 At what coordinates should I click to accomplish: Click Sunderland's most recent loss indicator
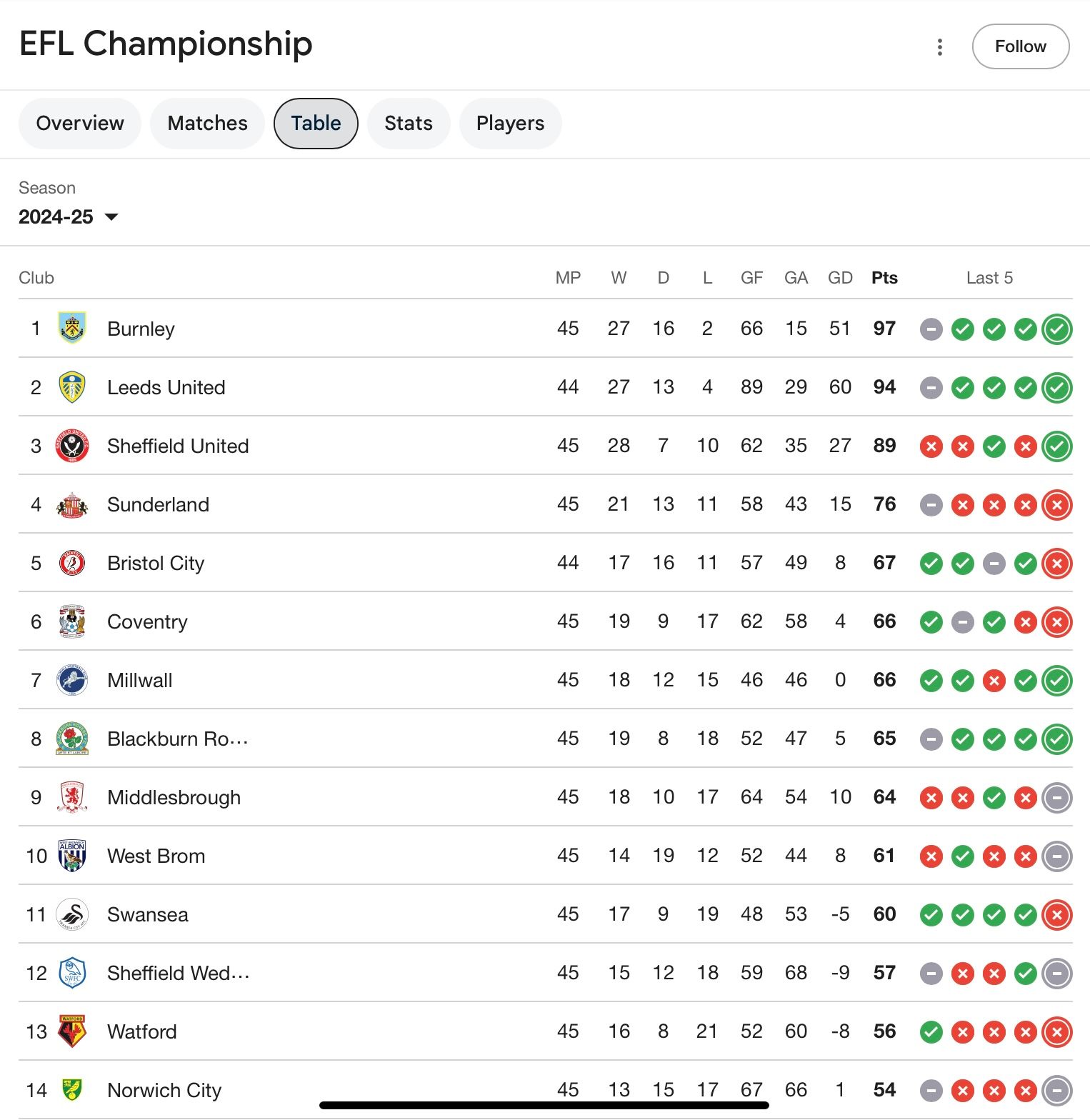[x=1056, y=505]
